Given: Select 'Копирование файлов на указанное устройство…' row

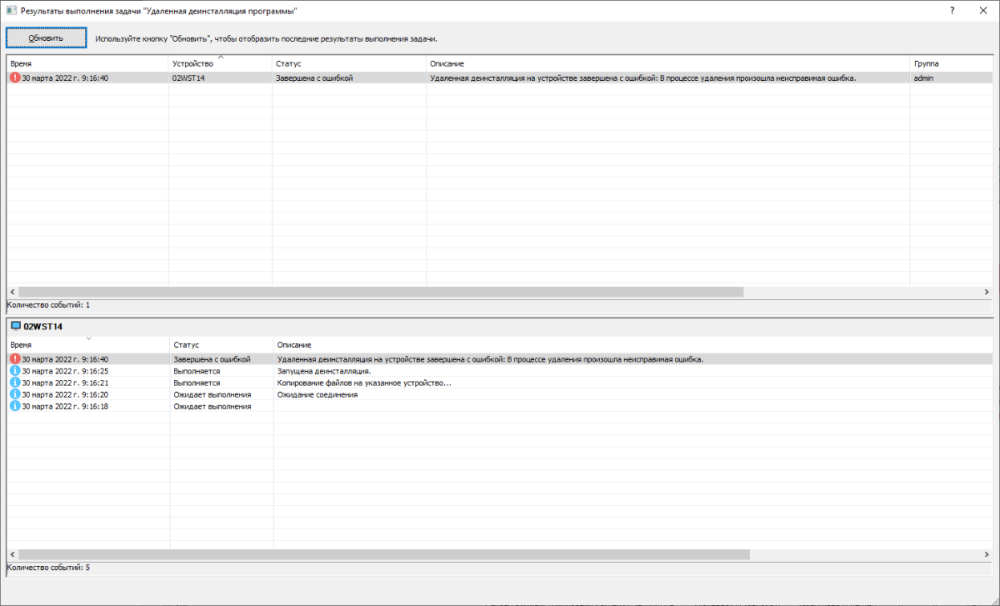Looking at the screenshot, I should 364,383.
